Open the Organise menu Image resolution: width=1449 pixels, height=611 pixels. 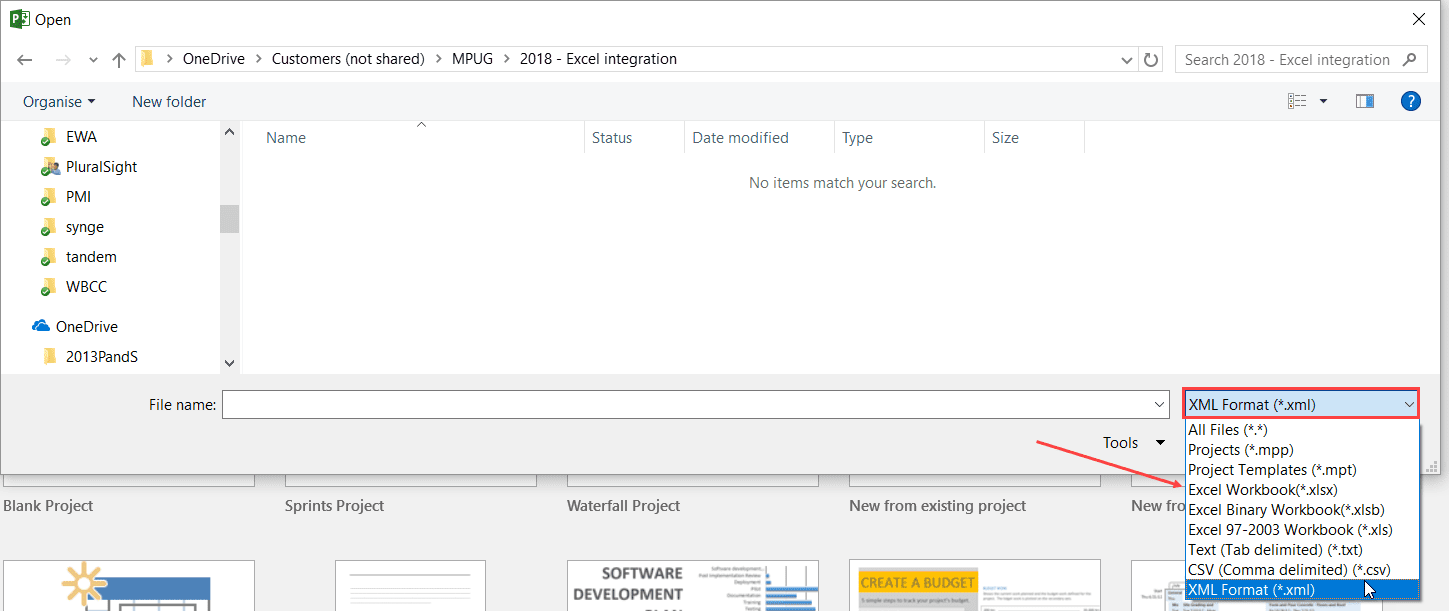click(x=59, y=101)
